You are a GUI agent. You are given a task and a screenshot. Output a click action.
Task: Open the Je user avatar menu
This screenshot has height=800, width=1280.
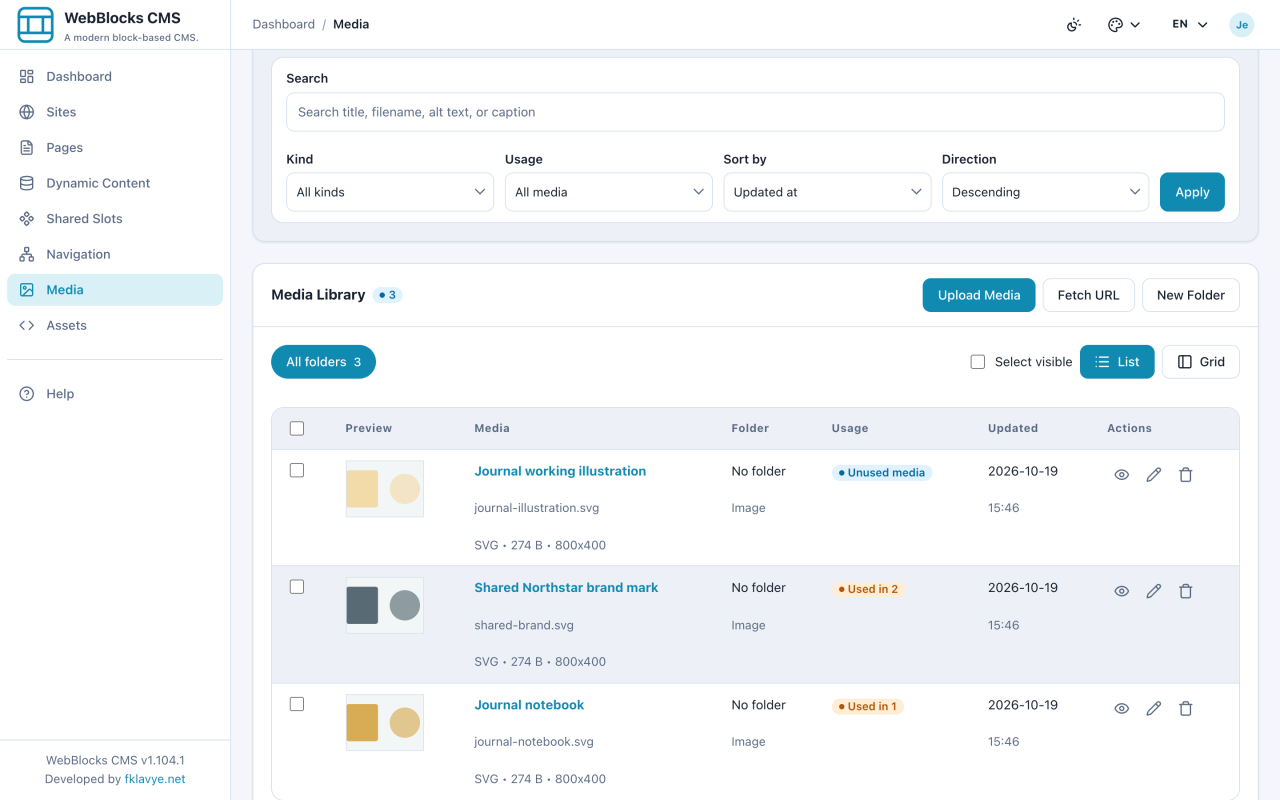click(x=1241, y=25)
